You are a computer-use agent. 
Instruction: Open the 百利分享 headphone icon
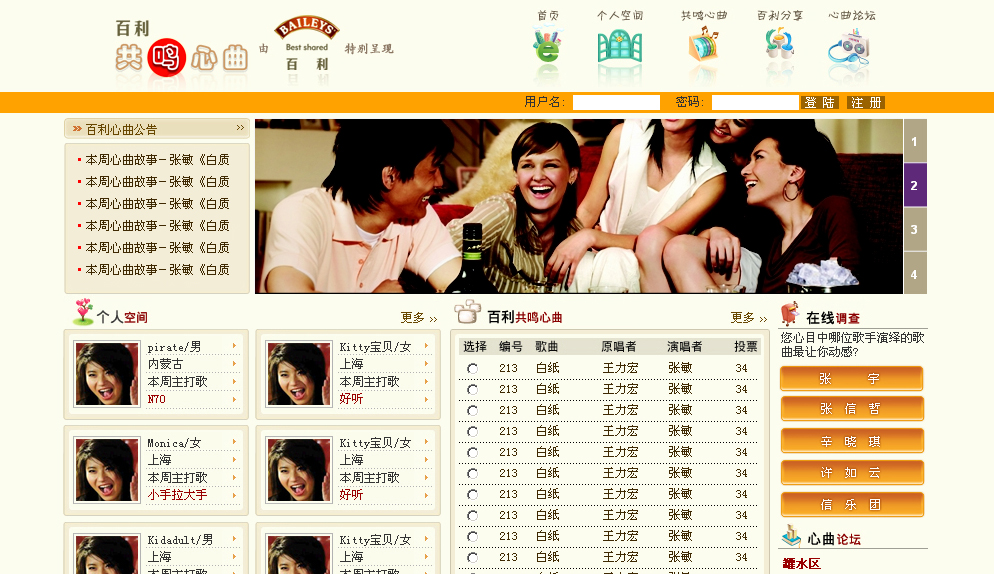(x=779, y=44)
